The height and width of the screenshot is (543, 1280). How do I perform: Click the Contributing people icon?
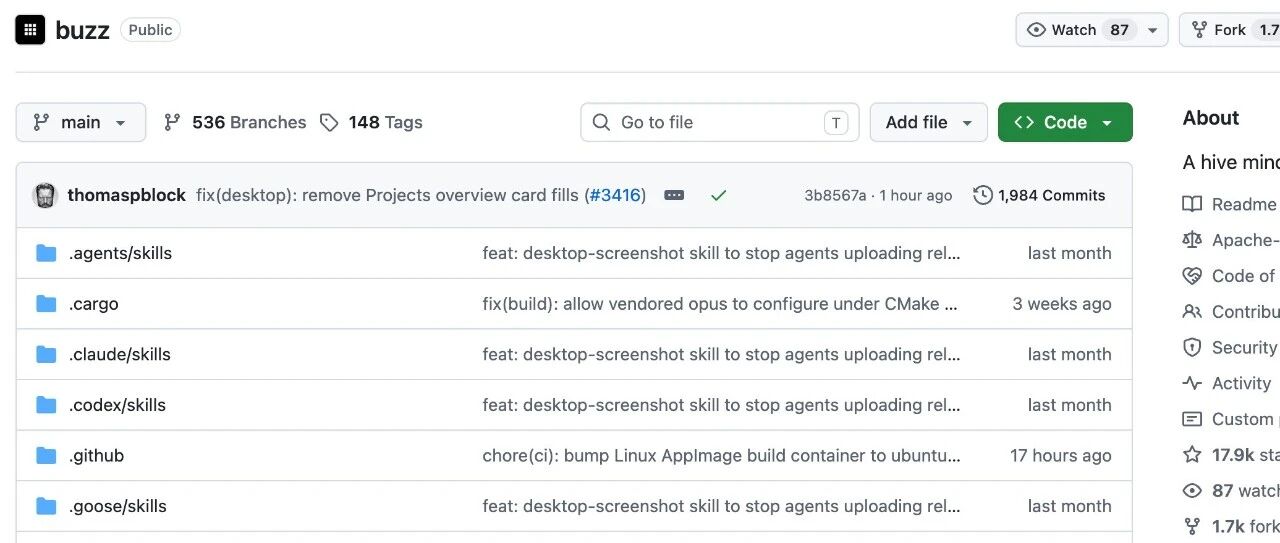(x=1192, y=312)
